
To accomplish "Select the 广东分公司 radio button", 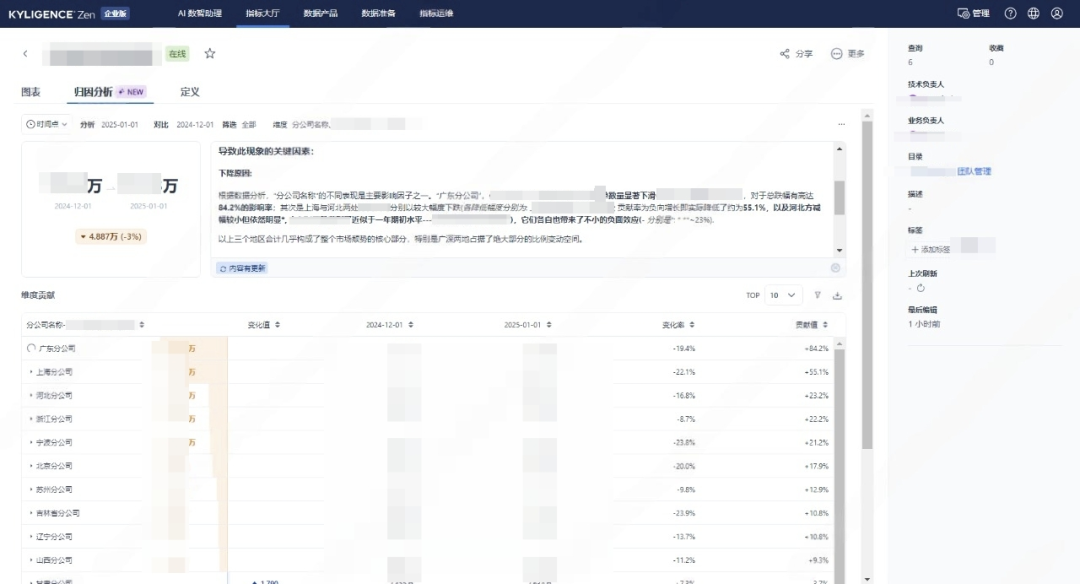I will [31, 348].
